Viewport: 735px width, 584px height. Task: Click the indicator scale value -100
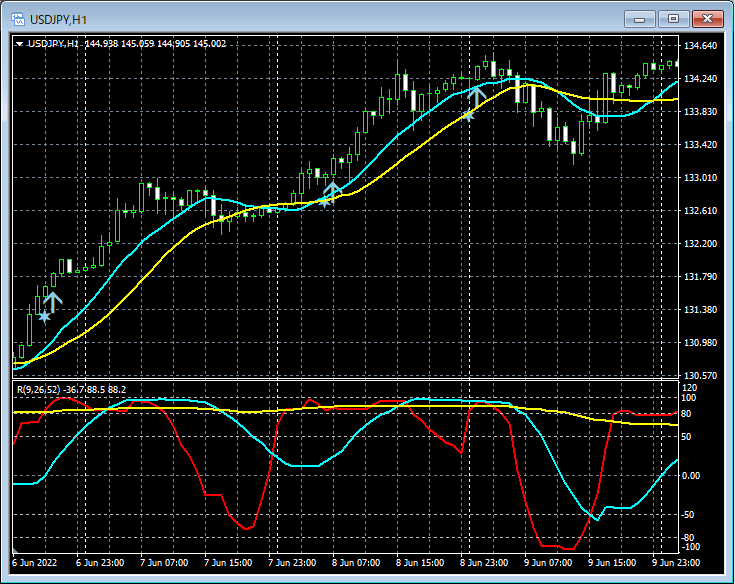pyautogui.click(x=690, y=547)
